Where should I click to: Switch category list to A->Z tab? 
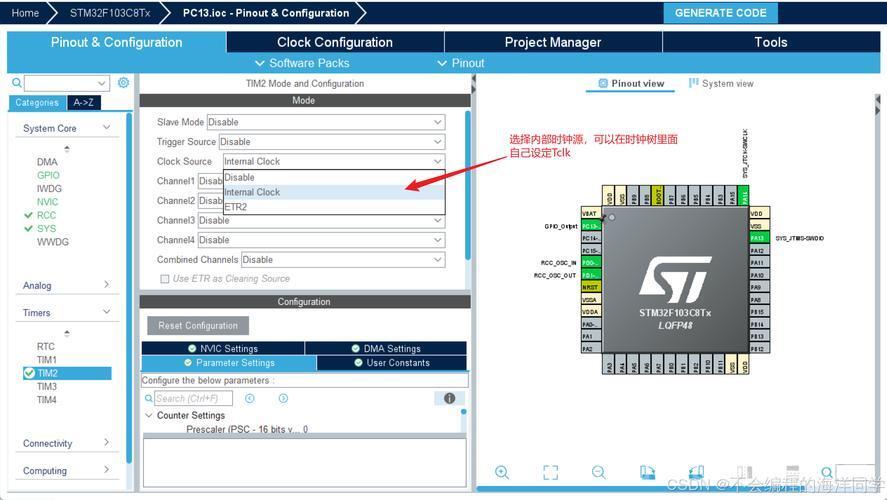click(x=84, y=102)
